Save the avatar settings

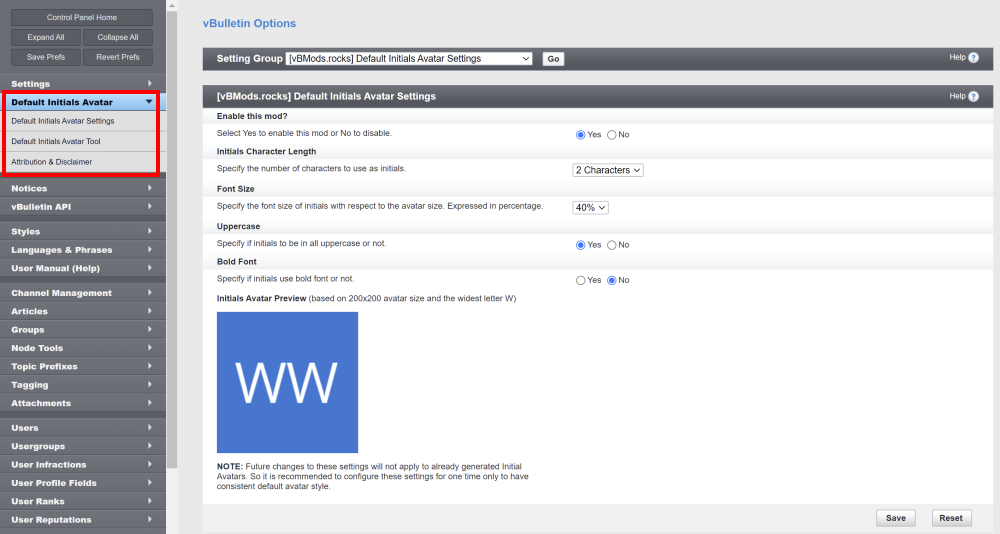point(895,518)
